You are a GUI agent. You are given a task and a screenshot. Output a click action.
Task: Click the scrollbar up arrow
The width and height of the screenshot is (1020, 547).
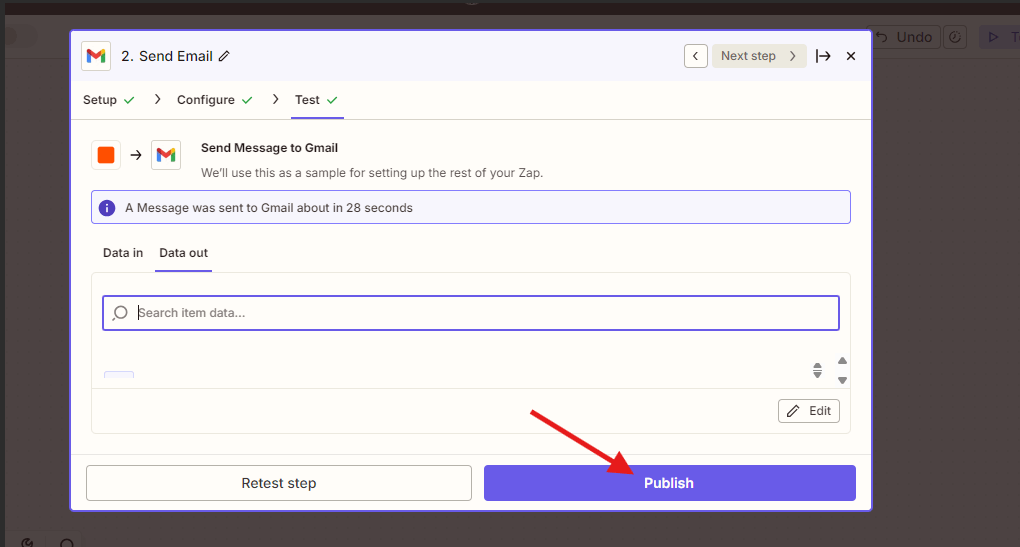(842, 360)
